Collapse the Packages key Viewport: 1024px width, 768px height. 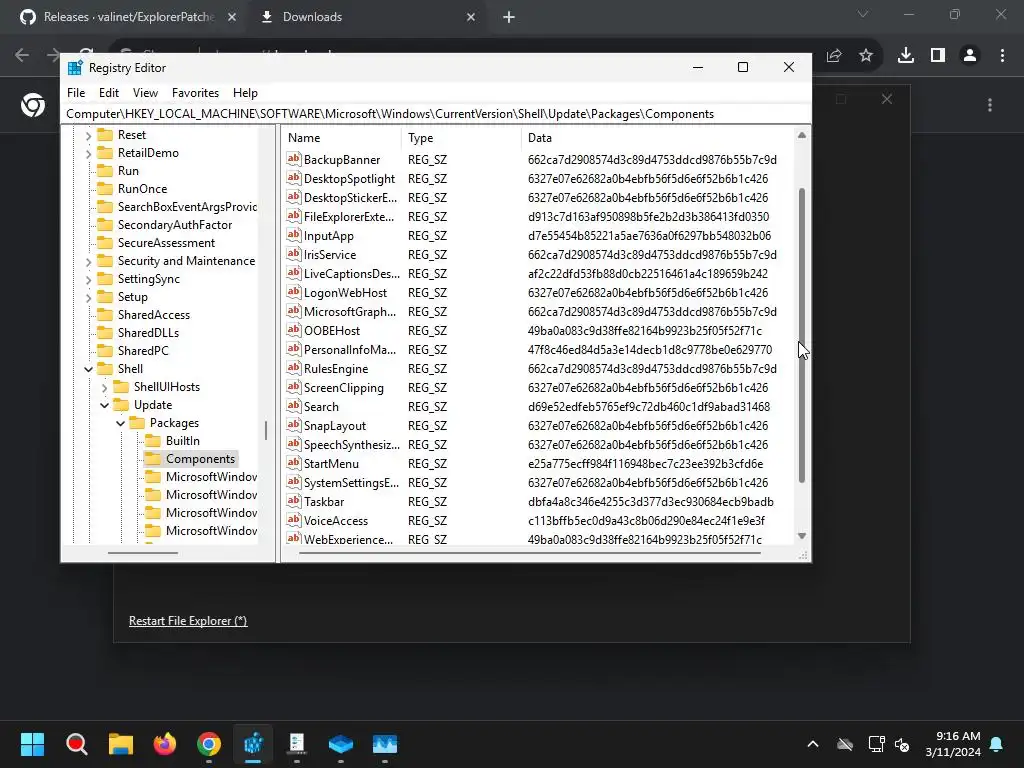click(121, 423)
